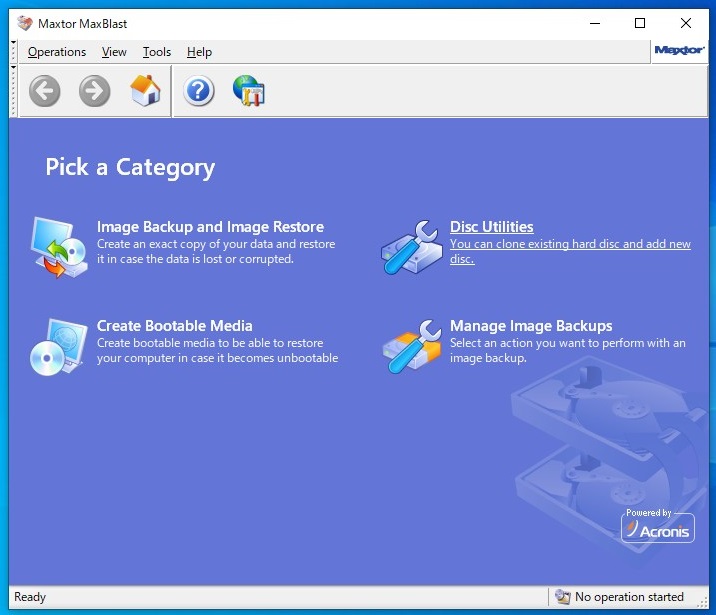Click the Manage Image Backups wrench icon
716x615 pixels.
(x=412, y=346)
